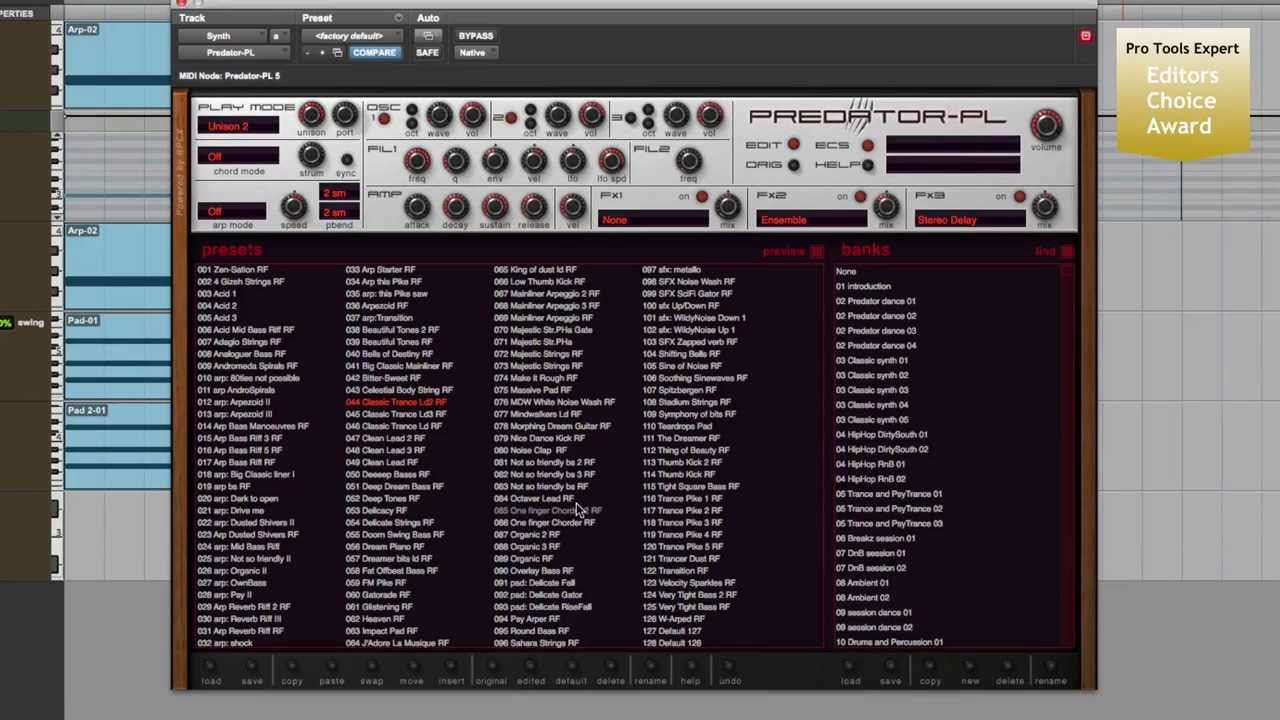The height and width of the screenshot is (720, 1280).
Task: Toggle the OSC 2 enable LED
Action: pyautogui.click(x=511, y=119)
